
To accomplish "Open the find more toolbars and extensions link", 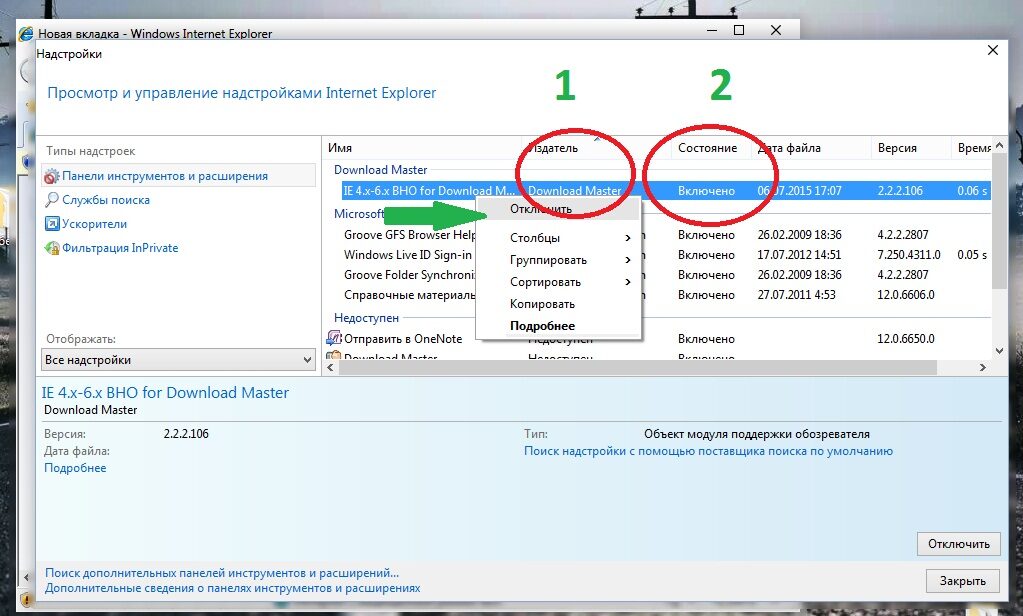I will [x=222, y=574].
